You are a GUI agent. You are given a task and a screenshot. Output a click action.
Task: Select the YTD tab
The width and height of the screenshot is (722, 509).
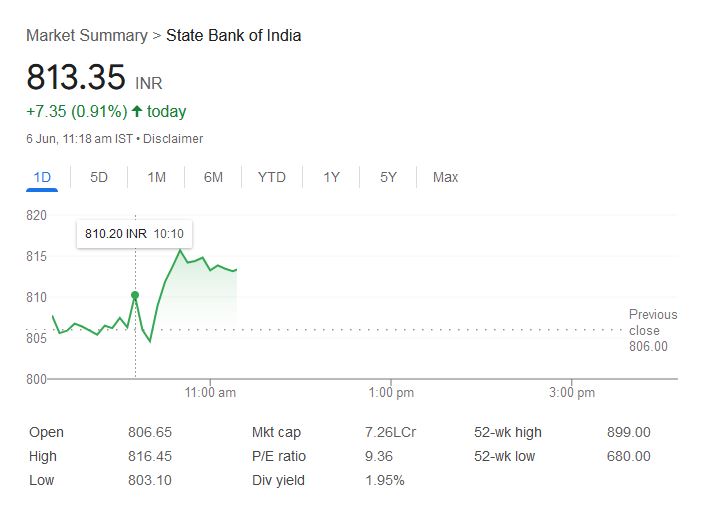click(271, 177)
